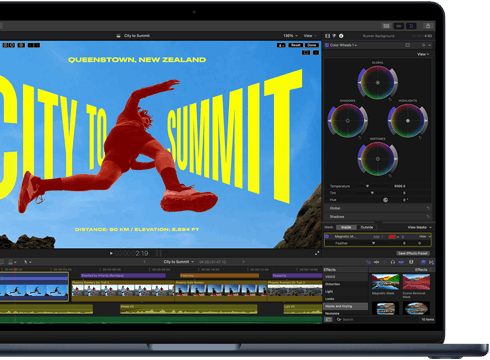
Task: Click the red mask overlay color swatch
Action: [x=392, y=237]
